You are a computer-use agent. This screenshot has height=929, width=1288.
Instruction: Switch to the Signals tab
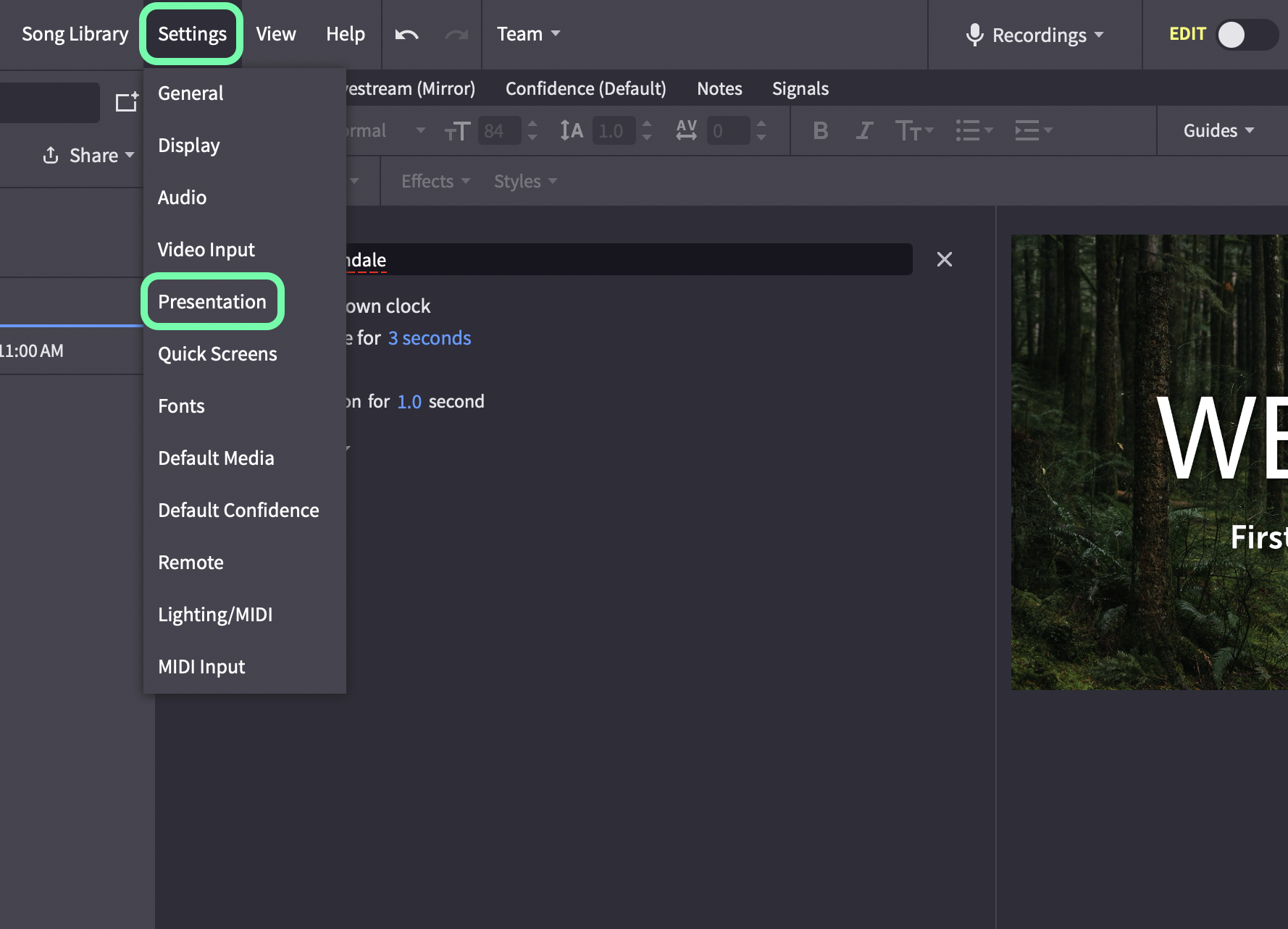pyautogui.click(x=800, y=89)
